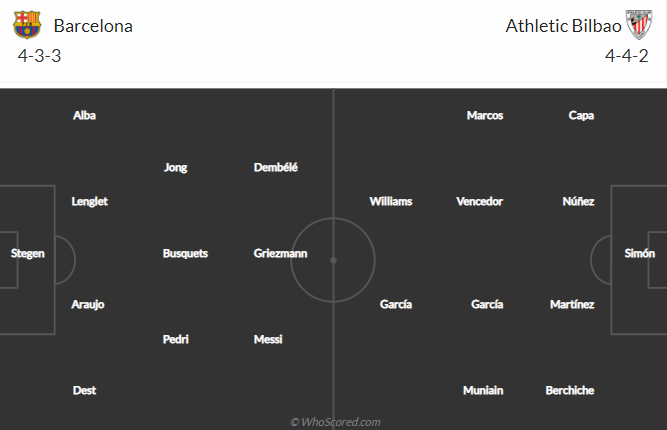Click goalkeeper Simón

639,254
